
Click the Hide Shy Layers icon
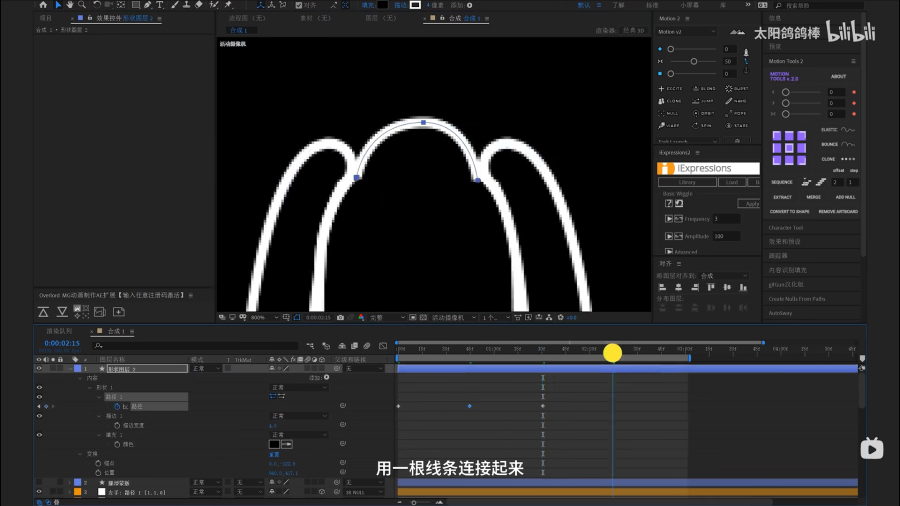tap(342, 345)
